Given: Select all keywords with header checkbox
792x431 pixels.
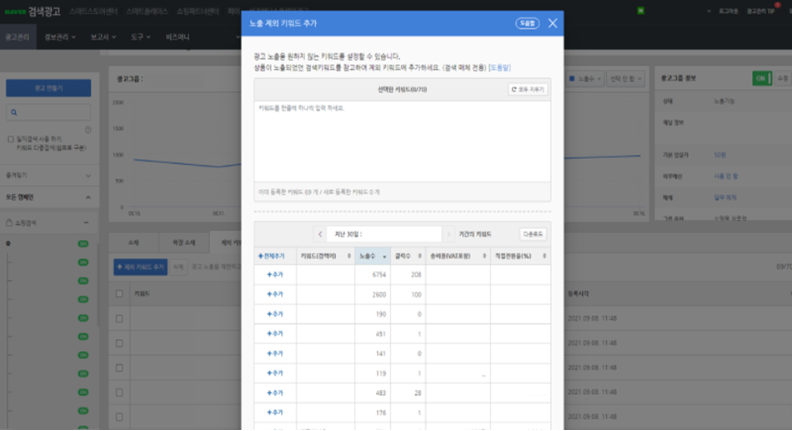Looking at the screenshot, I should (119, 294).
